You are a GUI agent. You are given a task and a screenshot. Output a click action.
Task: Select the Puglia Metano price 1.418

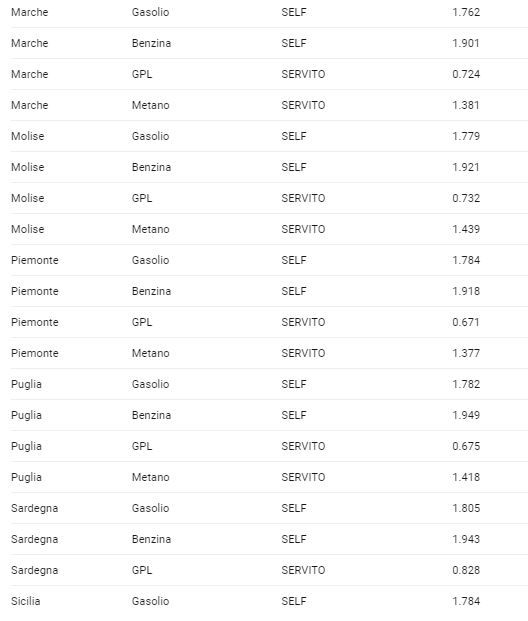[466, 477]
